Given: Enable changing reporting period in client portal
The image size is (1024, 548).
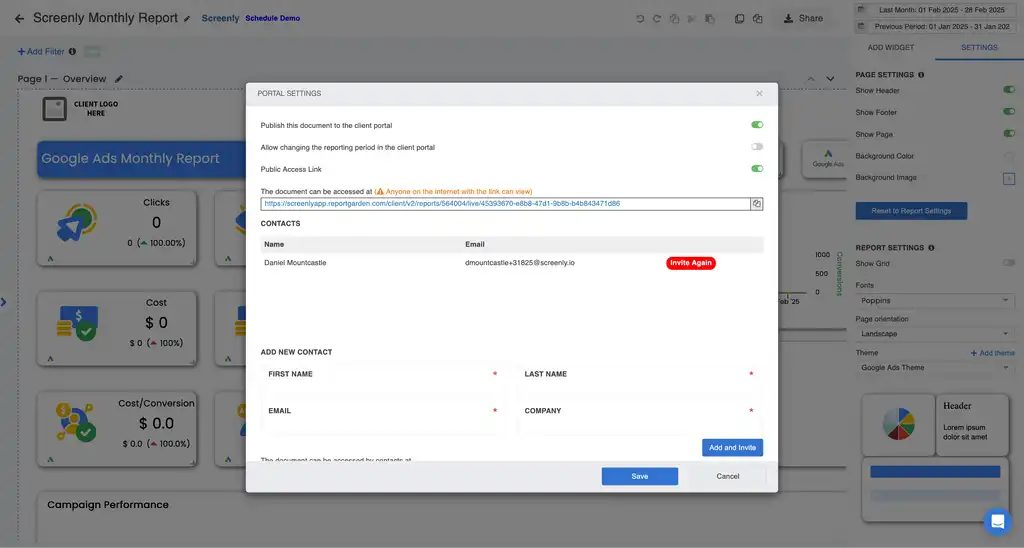Looking at the screenshot, I should click(x=757, y=147).
